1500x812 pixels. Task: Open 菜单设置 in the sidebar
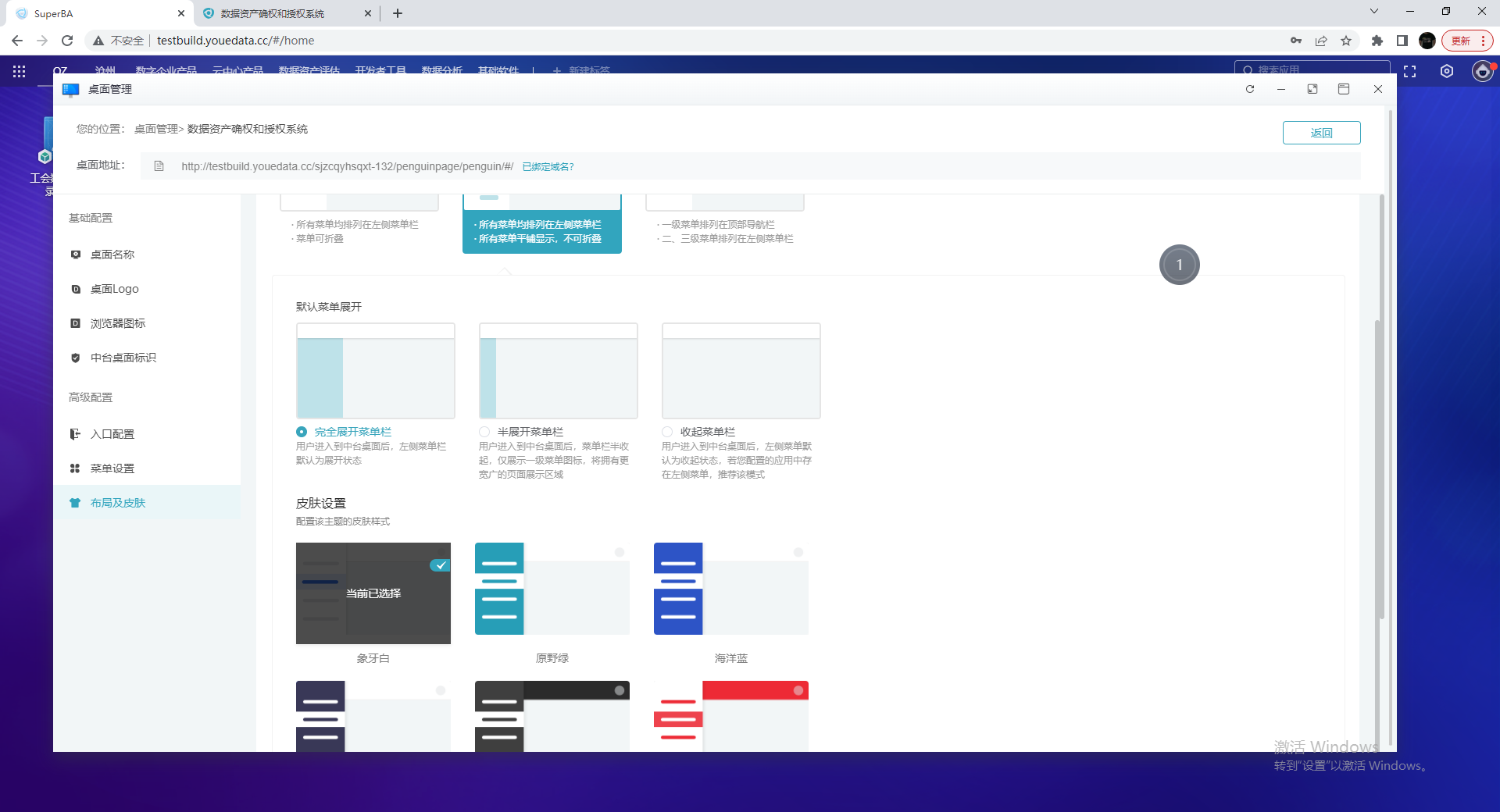click(x=147, y=468)
